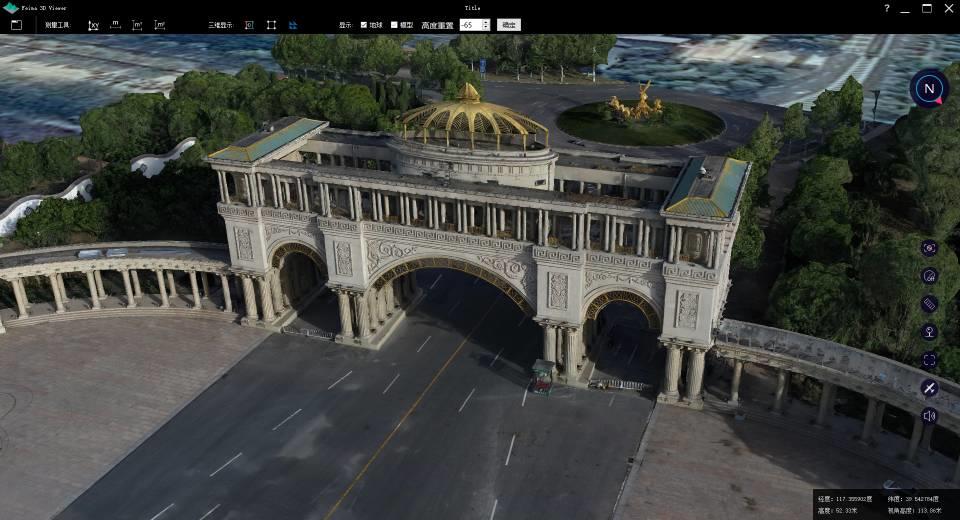Uncheck the 地球 checkbox
The height and width of the screenshot is (520, 960).
[364, 25]
